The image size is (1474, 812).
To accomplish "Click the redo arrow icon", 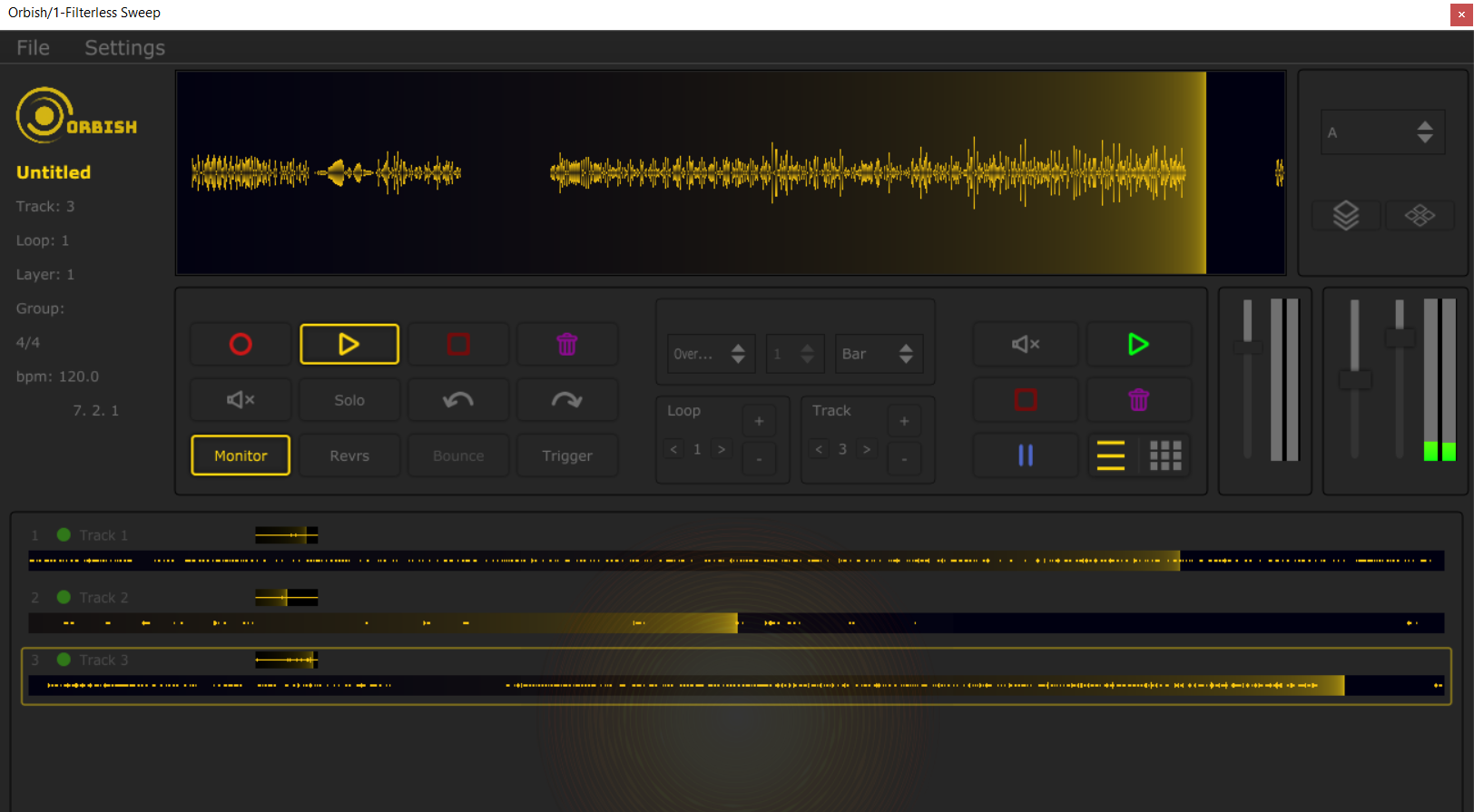I will point(567,400).
